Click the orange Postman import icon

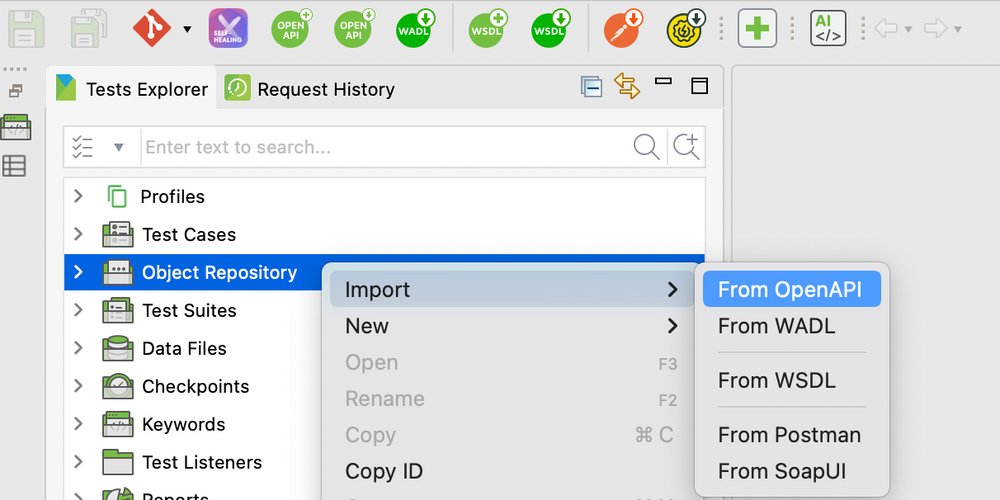623,28
